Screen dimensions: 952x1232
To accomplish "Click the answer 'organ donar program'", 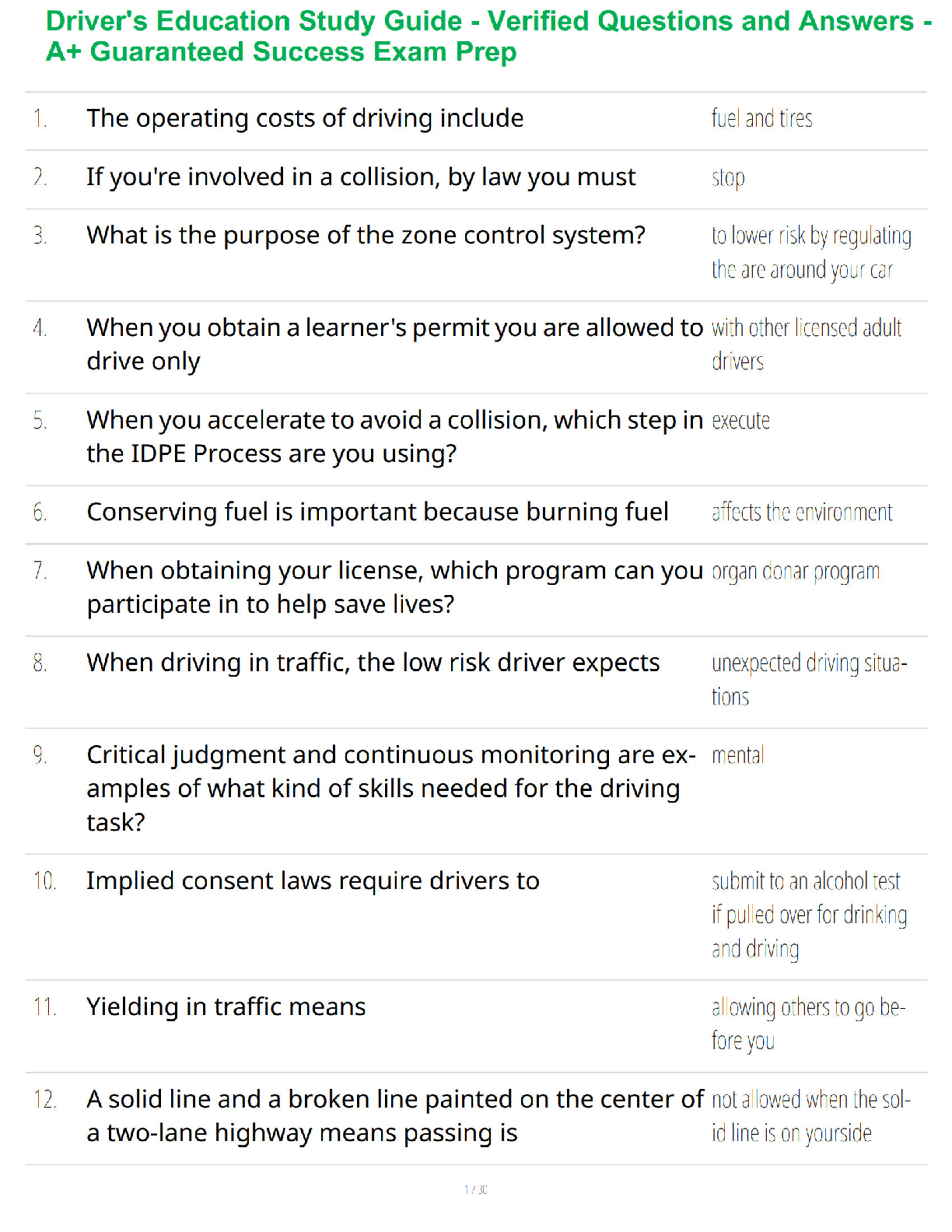I will [796, 572].
